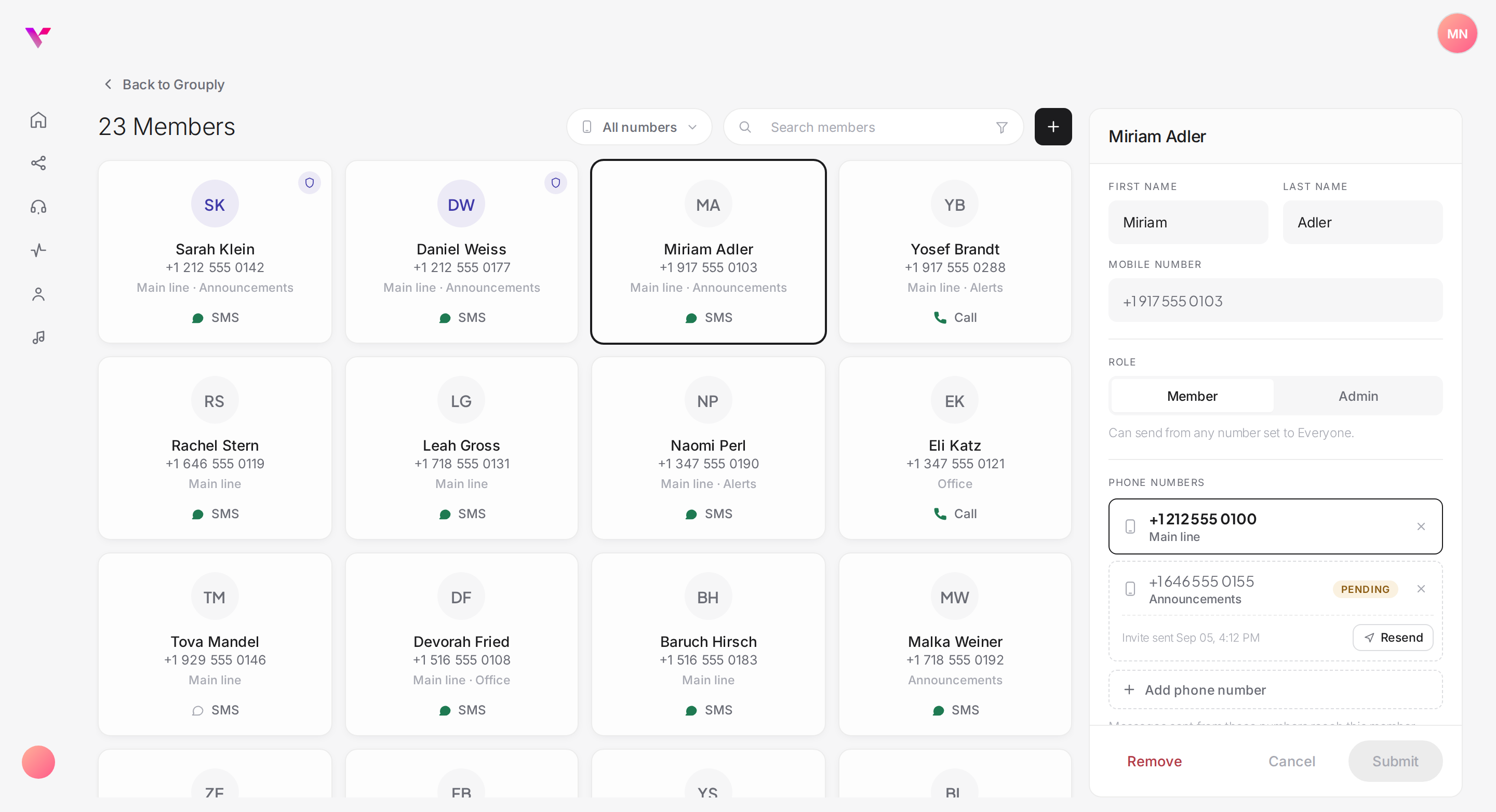Click the admin shield on Sarah Klein

click(x=310, y=183)
